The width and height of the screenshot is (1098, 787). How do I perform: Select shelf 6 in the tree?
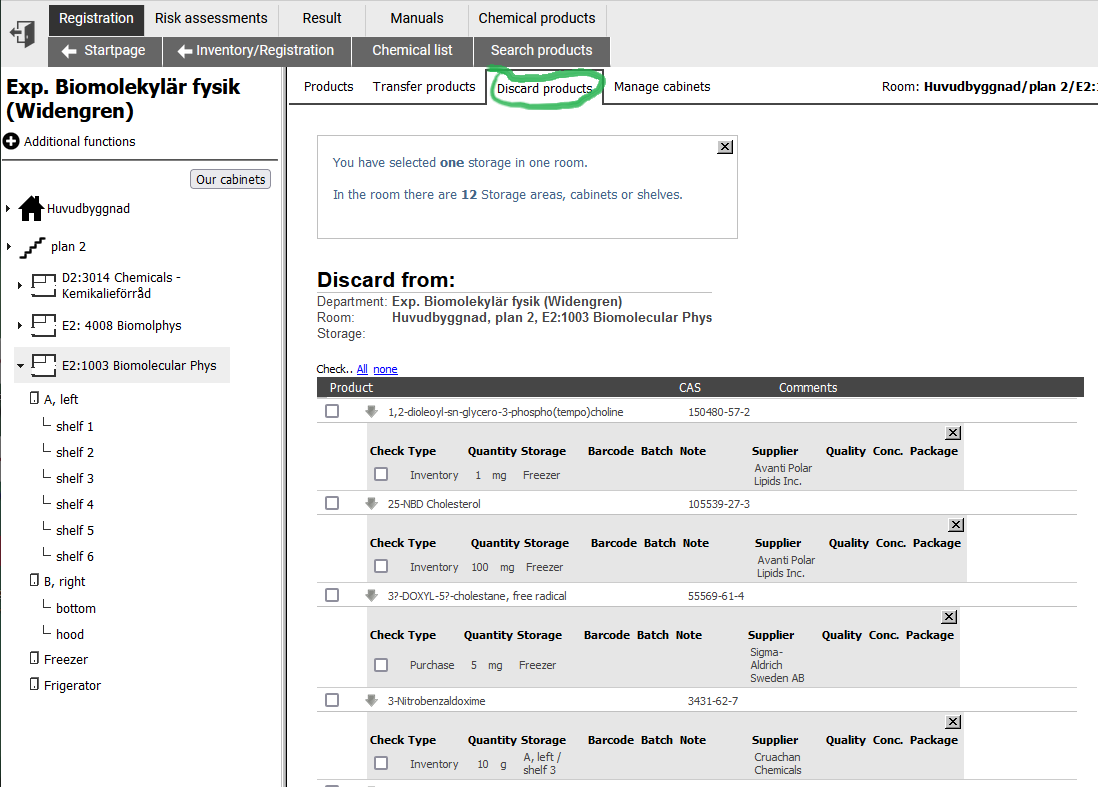pyautogui.click(x=75, y=557)
